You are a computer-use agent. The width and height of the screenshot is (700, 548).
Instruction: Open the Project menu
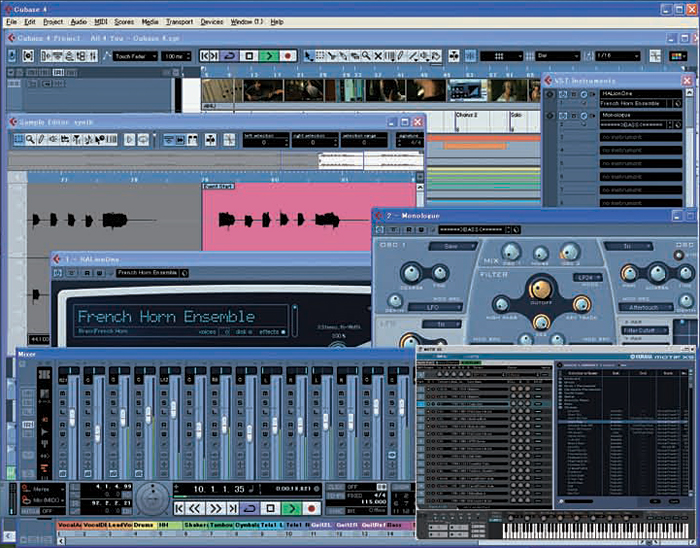click(53, 21)
